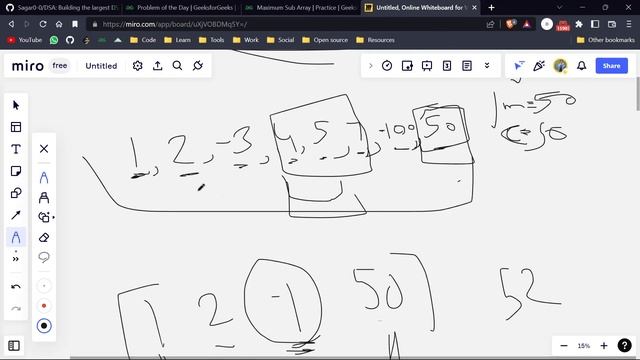Zoom out with minus button
Viewport: 640px width, 360px height.
(564, 346)
